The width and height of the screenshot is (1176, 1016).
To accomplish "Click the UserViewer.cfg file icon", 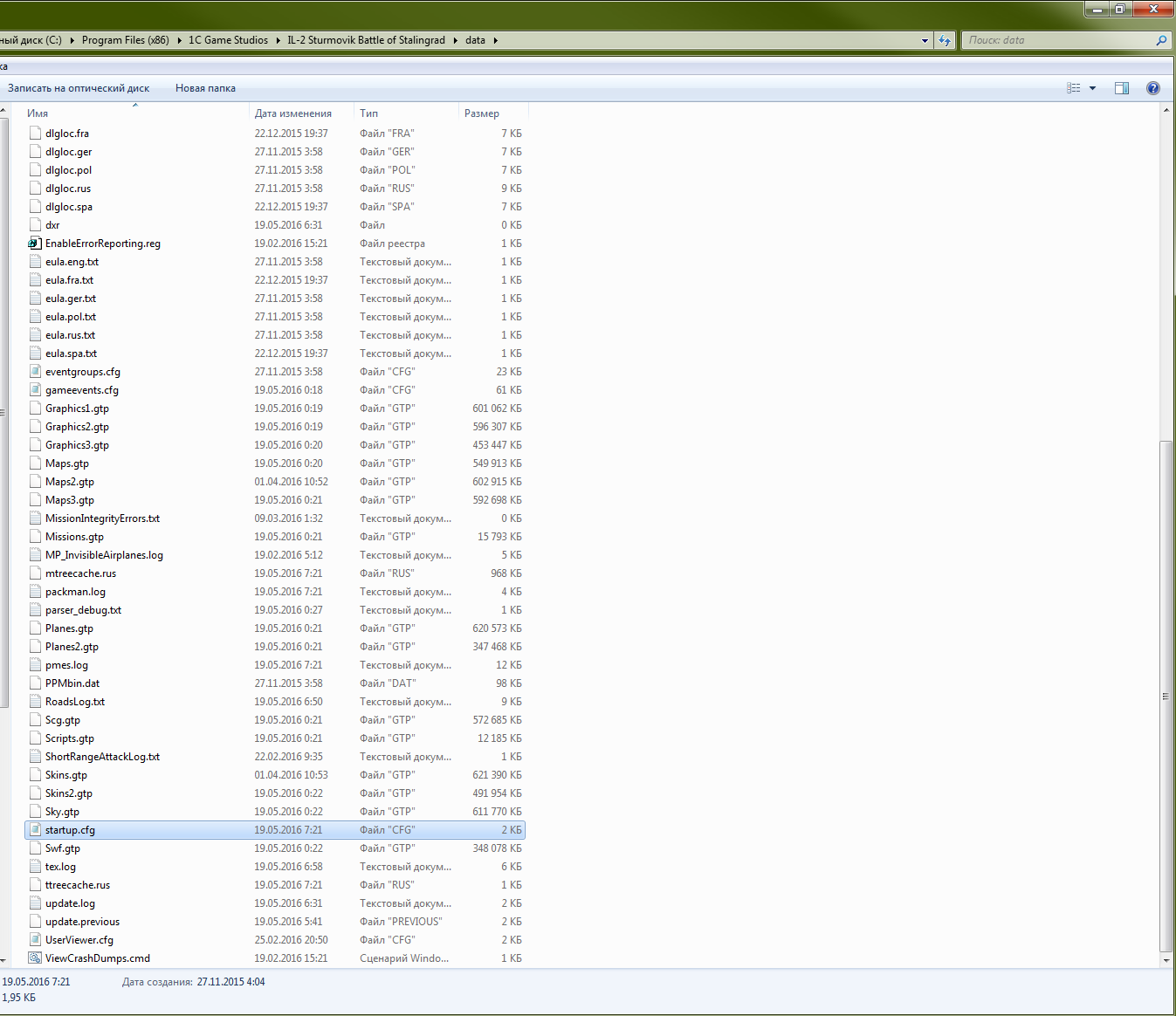I will (x=35, y=940).
